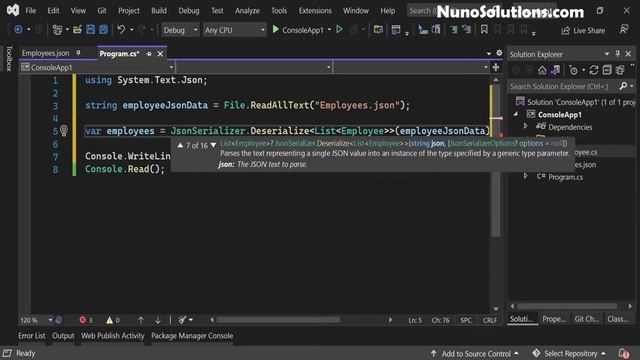Screen dimensions: 640x360
Task: Click the Solution Explorer horizontal scrollbar
Action: (x=567, y=306)
